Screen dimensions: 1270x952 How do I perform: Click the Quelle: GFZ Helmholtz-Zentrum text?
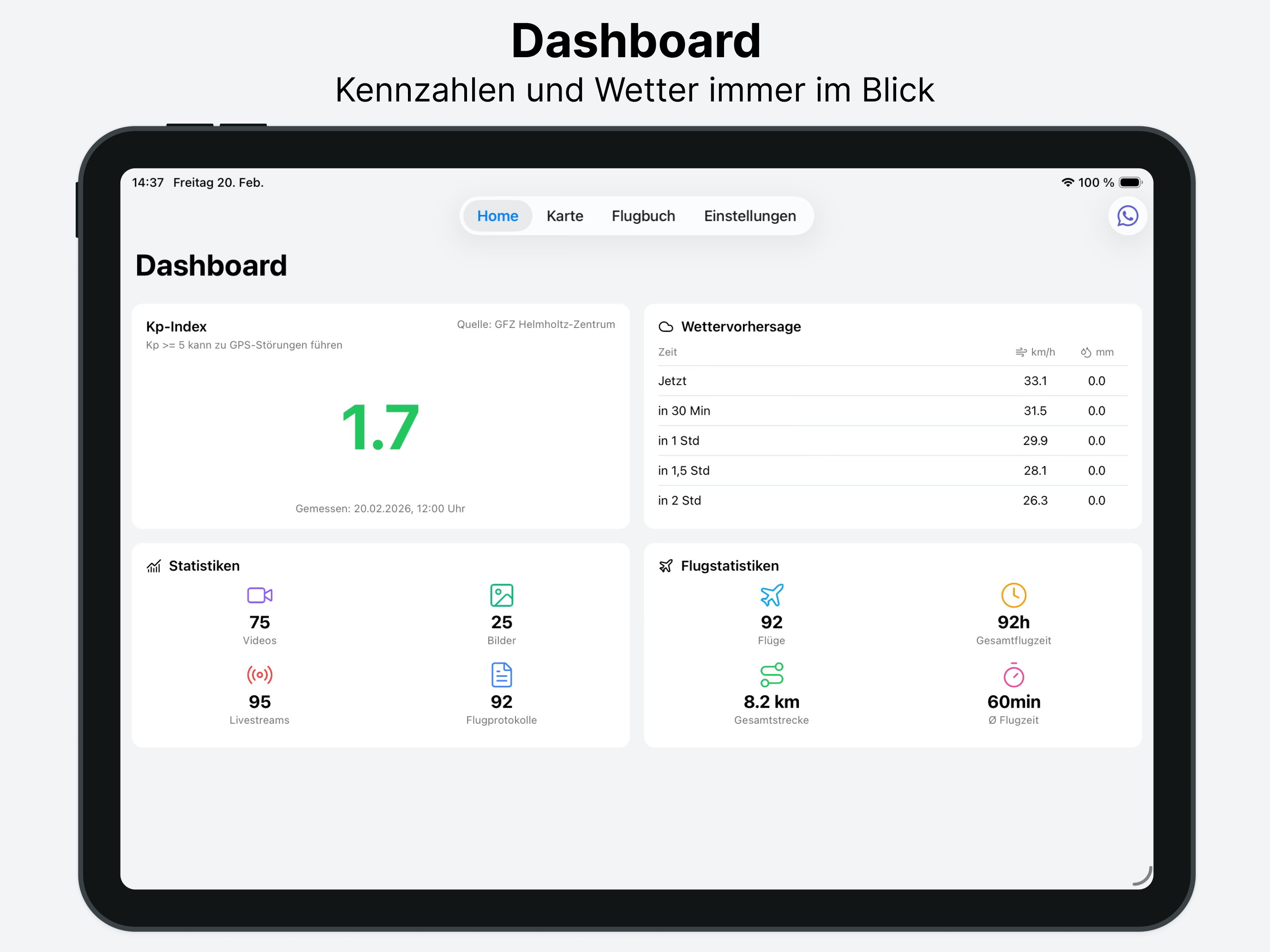[x=536, y=324]
